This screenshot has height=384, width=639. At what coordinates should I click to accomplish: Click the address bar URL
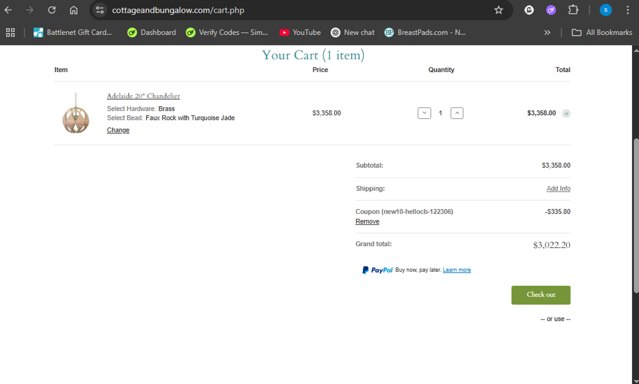click(178, 10)
